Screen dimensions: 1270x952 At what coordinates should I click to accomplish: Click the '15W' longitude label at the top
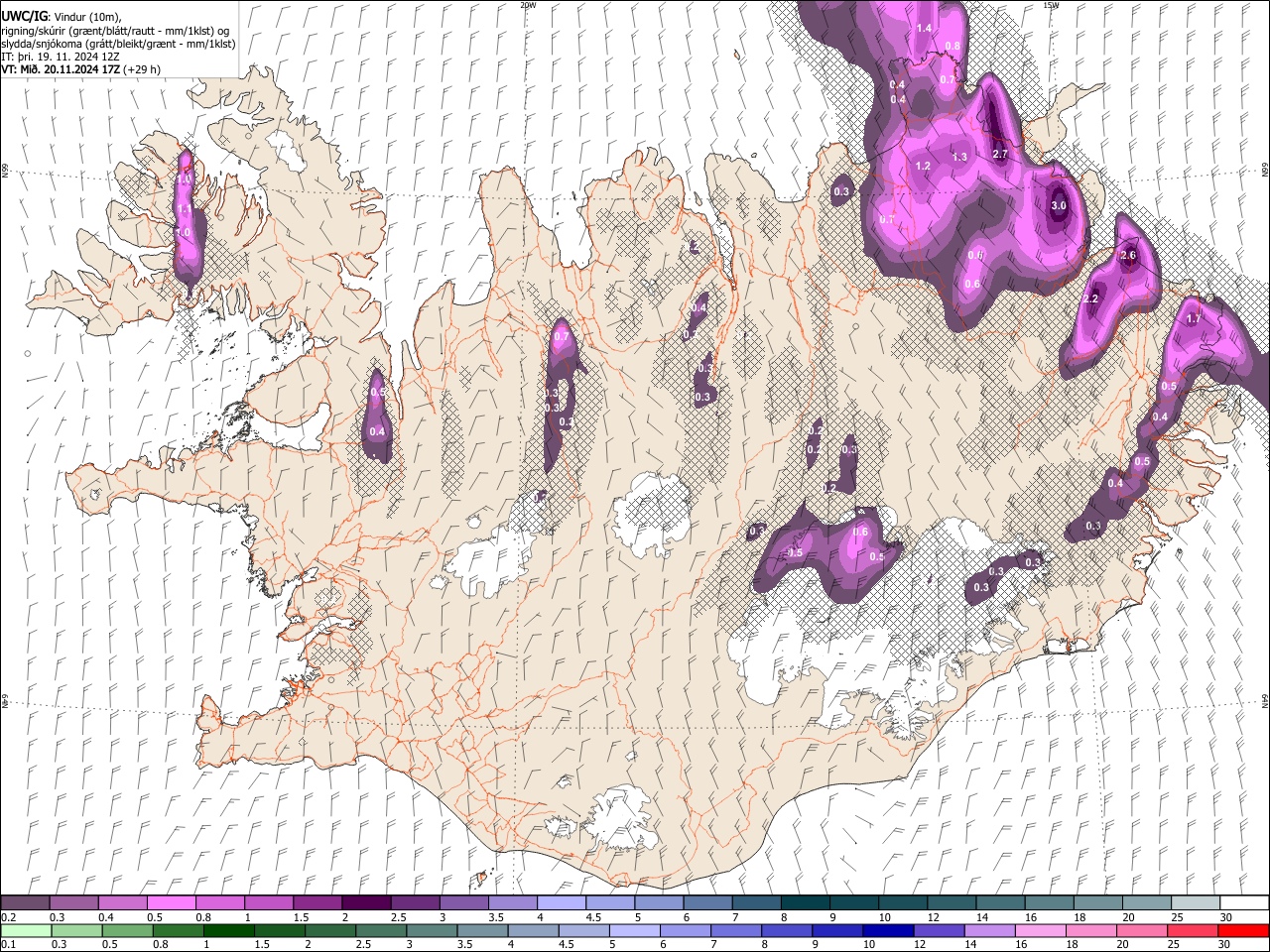pyautogui.click(x=1051, y=5)
